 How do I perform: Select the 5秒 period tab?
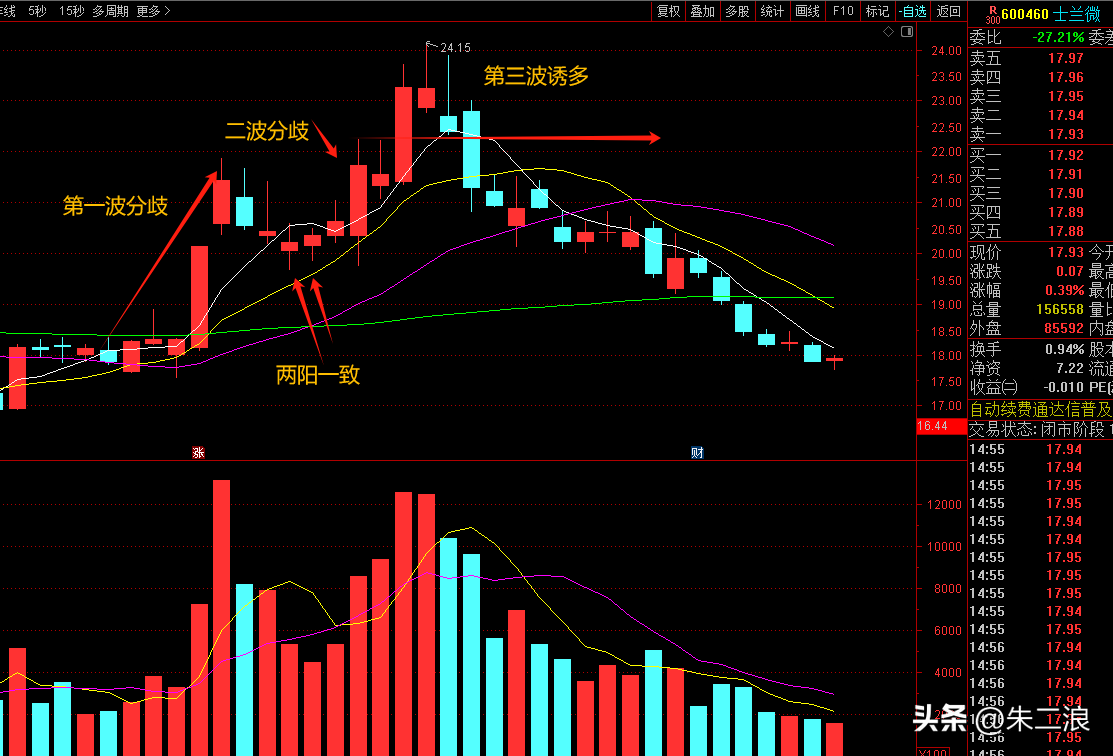click(x=37, y=11)
